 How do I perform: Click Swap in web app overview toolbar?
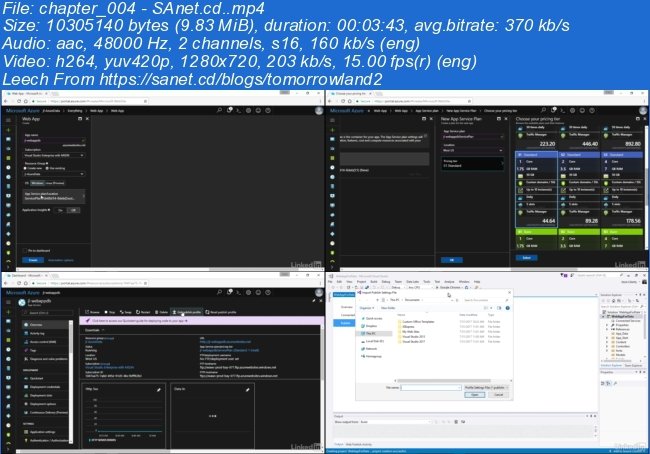(126, 312)
